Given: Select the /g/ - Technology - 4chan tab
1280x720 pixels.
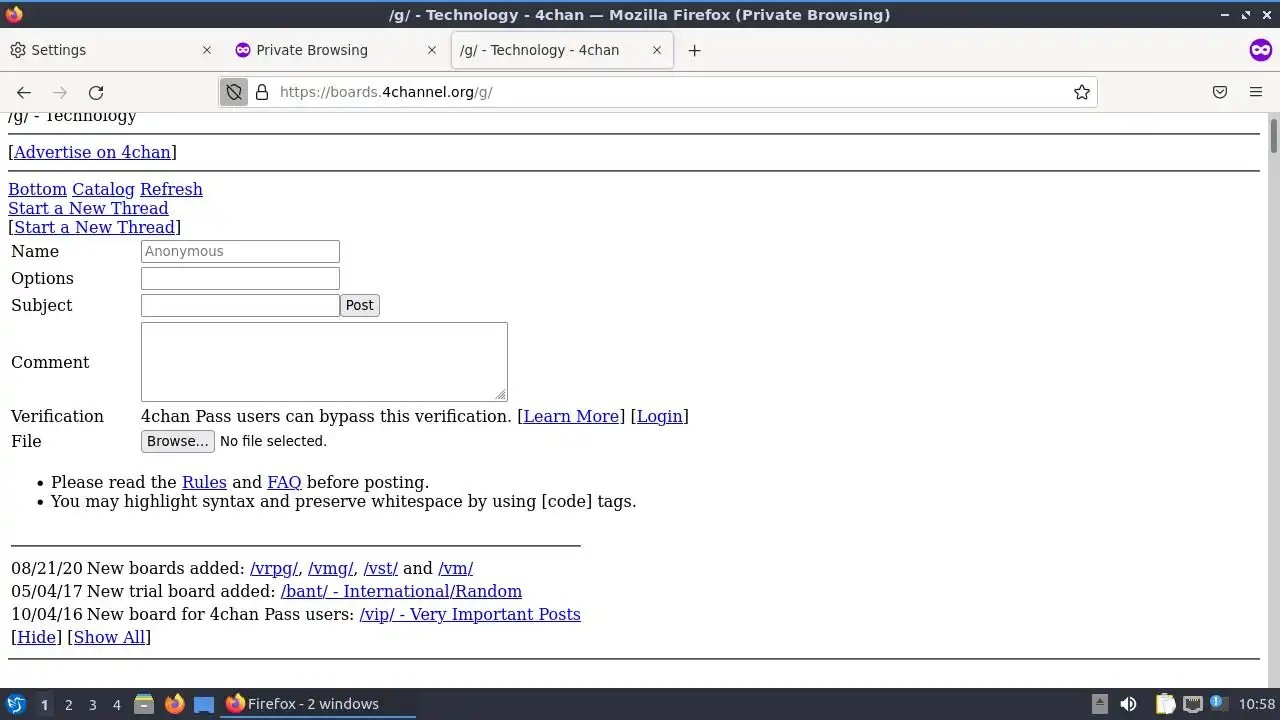Looking at the screenshot, I should point(562,50).
